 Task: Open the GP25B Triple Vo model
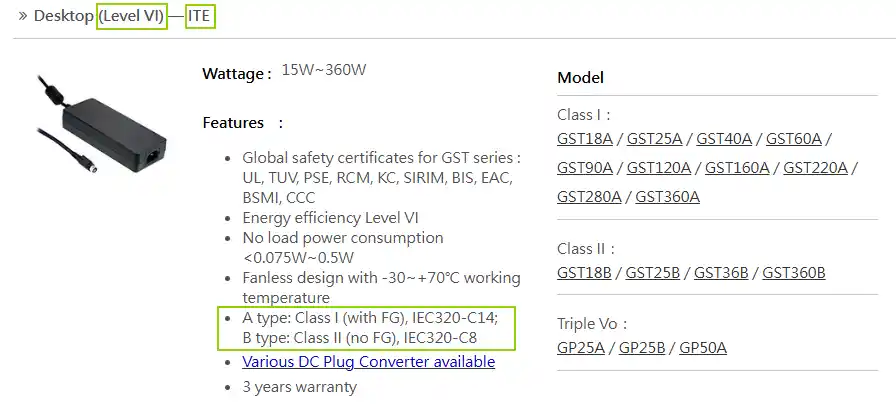(642, 348)
